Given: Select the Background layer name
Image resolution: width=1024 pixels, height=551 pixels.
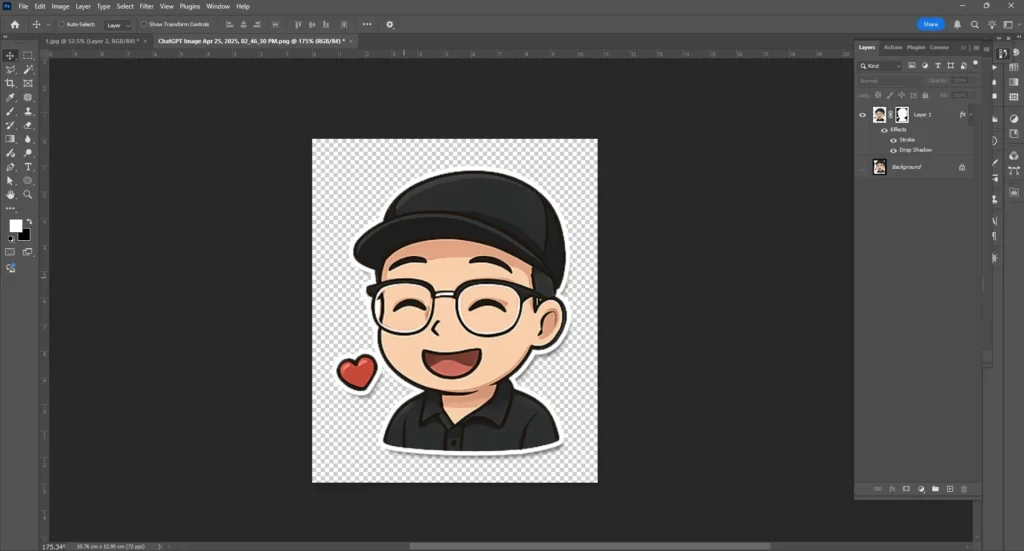Looking at the screenshot, I should pyautogui.click(x=906, y=167).
